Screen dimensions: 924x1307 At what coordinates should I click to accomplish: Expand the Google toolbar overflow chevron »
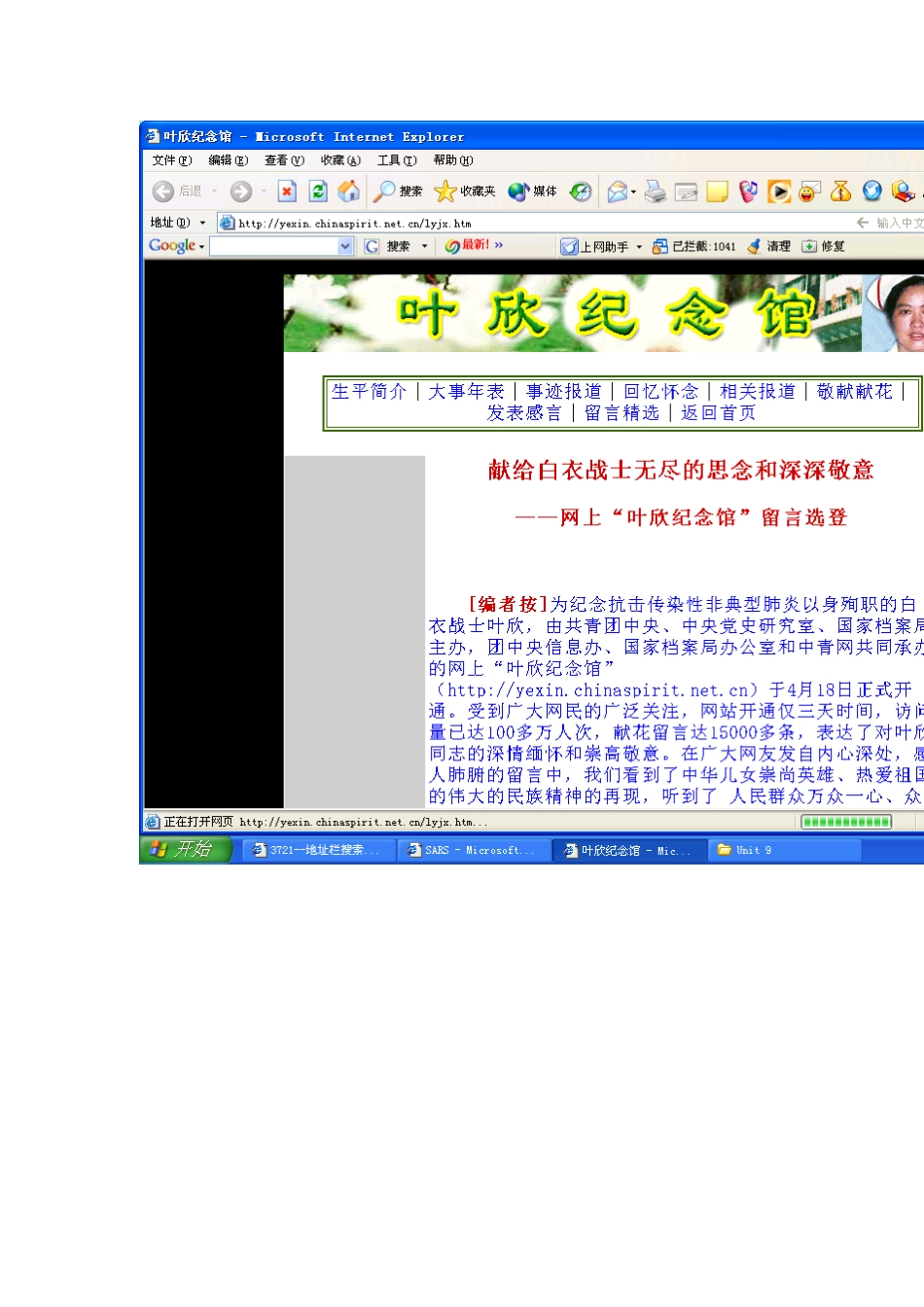[499, 245]
